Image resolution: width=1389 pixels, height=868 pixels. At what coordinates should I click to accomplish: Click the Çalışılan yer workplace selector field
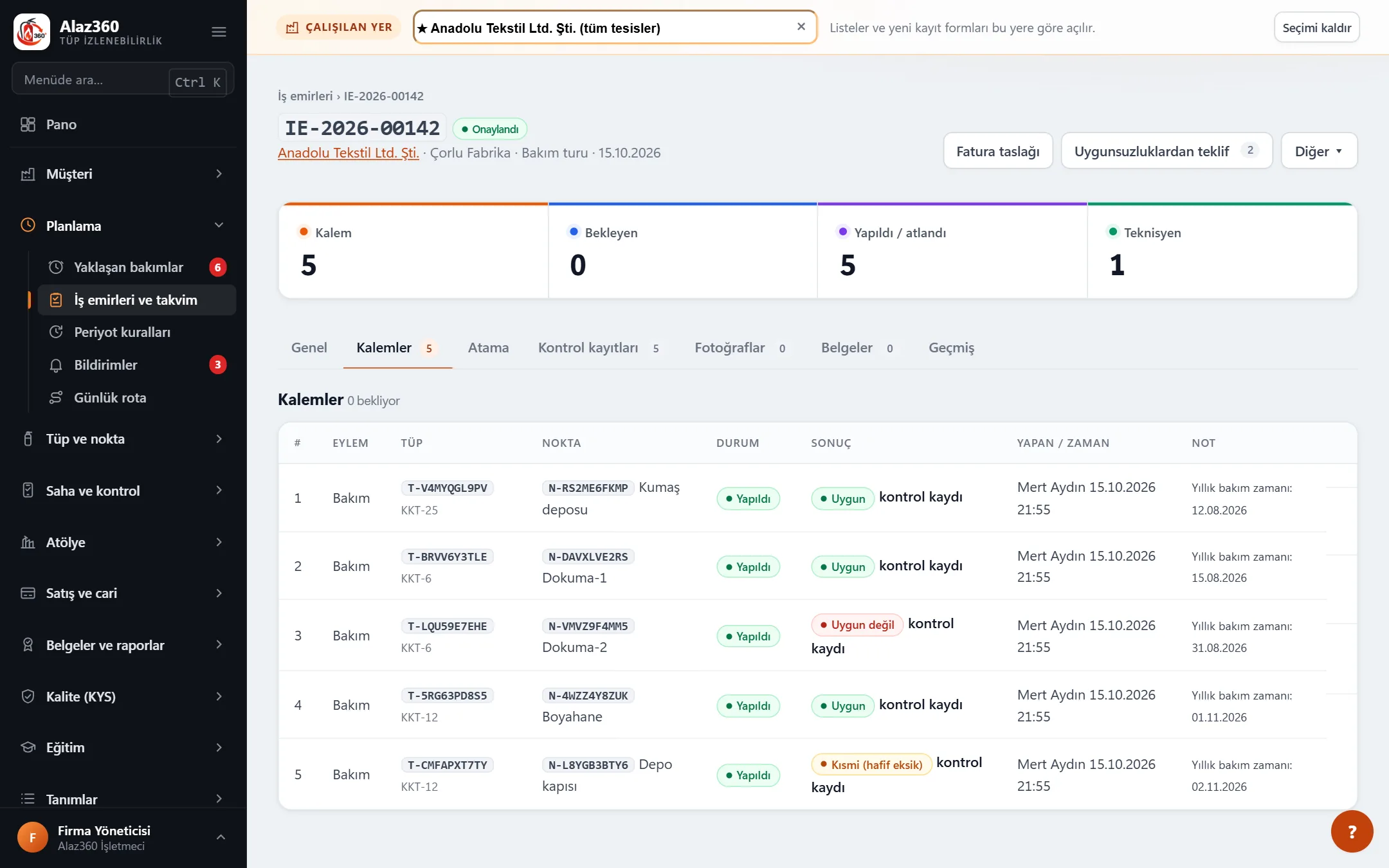coord(615,28)
